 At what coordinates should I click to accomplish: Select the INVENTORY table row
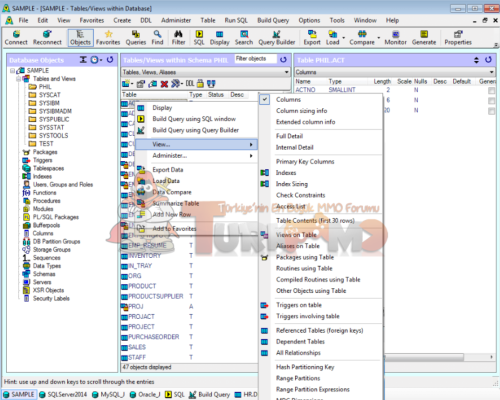144,256
